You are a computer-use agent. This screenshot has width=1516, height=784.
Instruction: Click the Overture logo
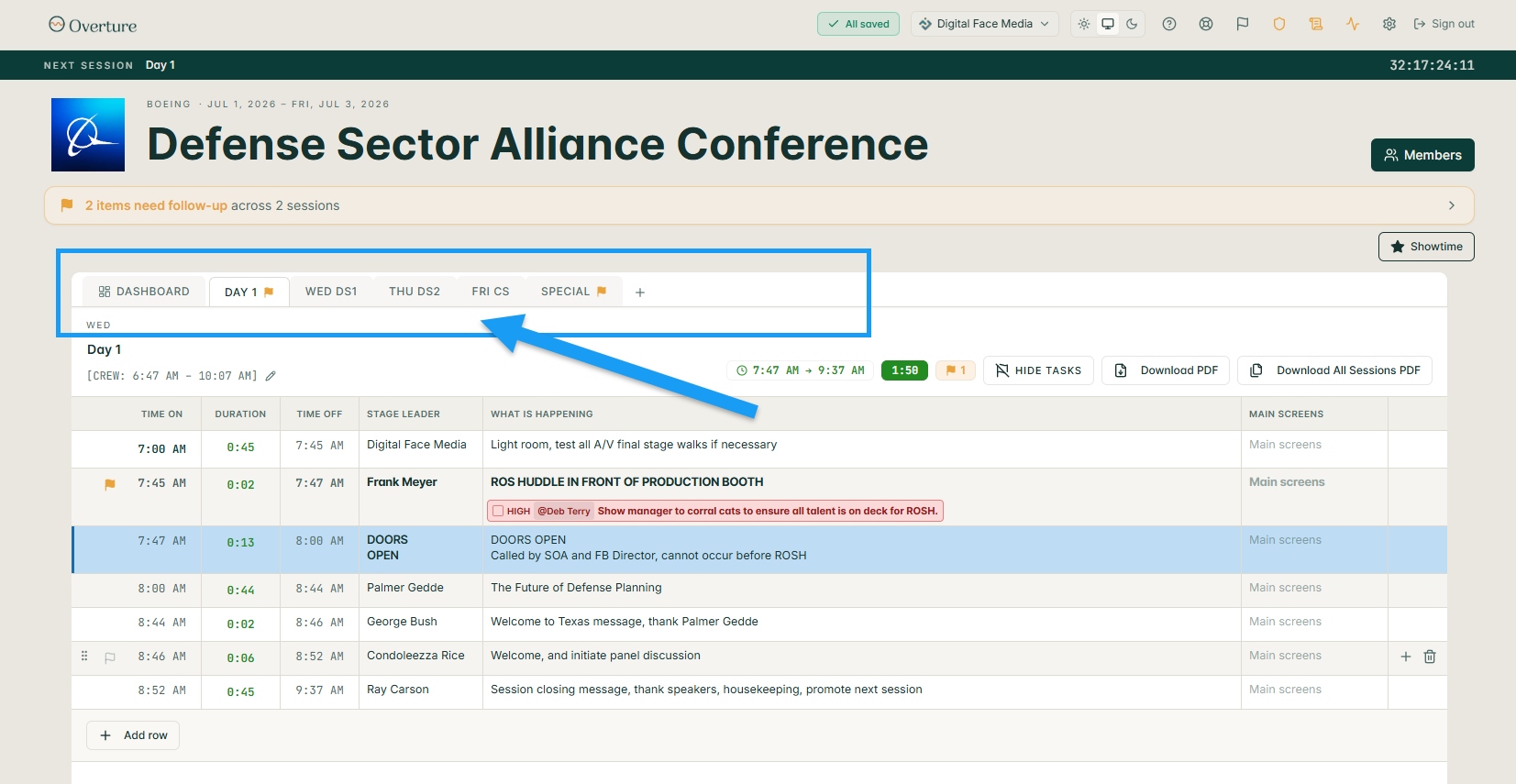93,25
